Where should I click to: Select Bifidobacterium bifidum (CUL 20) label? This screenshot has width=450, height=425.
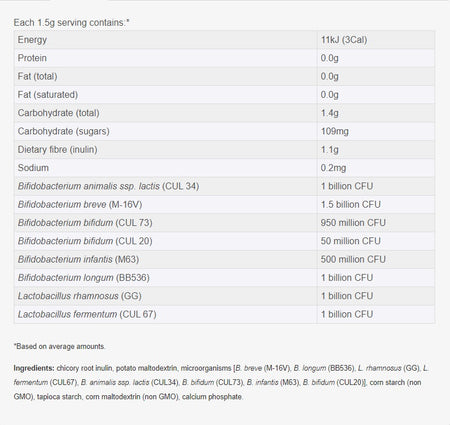click(85, 241)
